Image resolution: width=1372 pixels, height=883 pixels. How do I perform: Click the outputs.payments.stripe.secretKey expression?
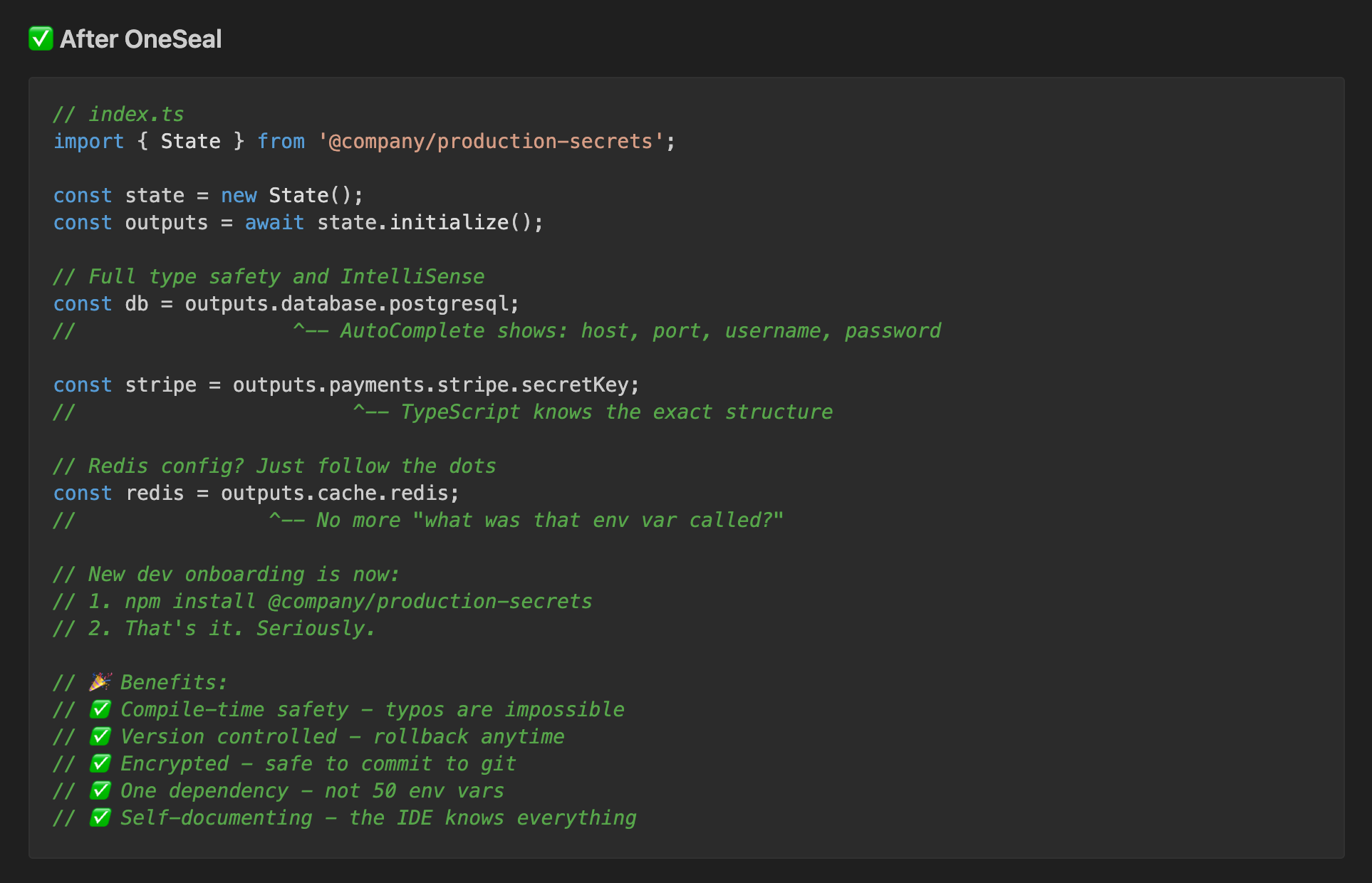tap(430, 385)
